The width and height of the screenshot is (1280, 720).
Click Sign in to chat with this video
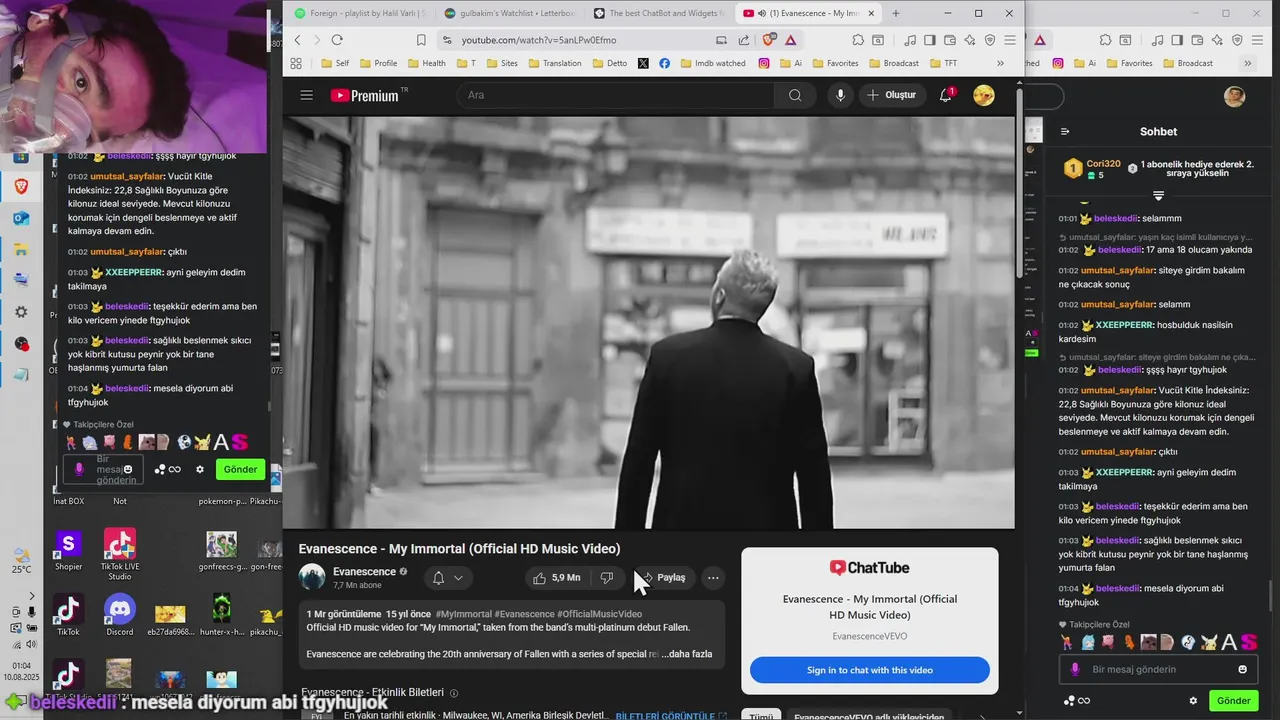click(870, 670)
